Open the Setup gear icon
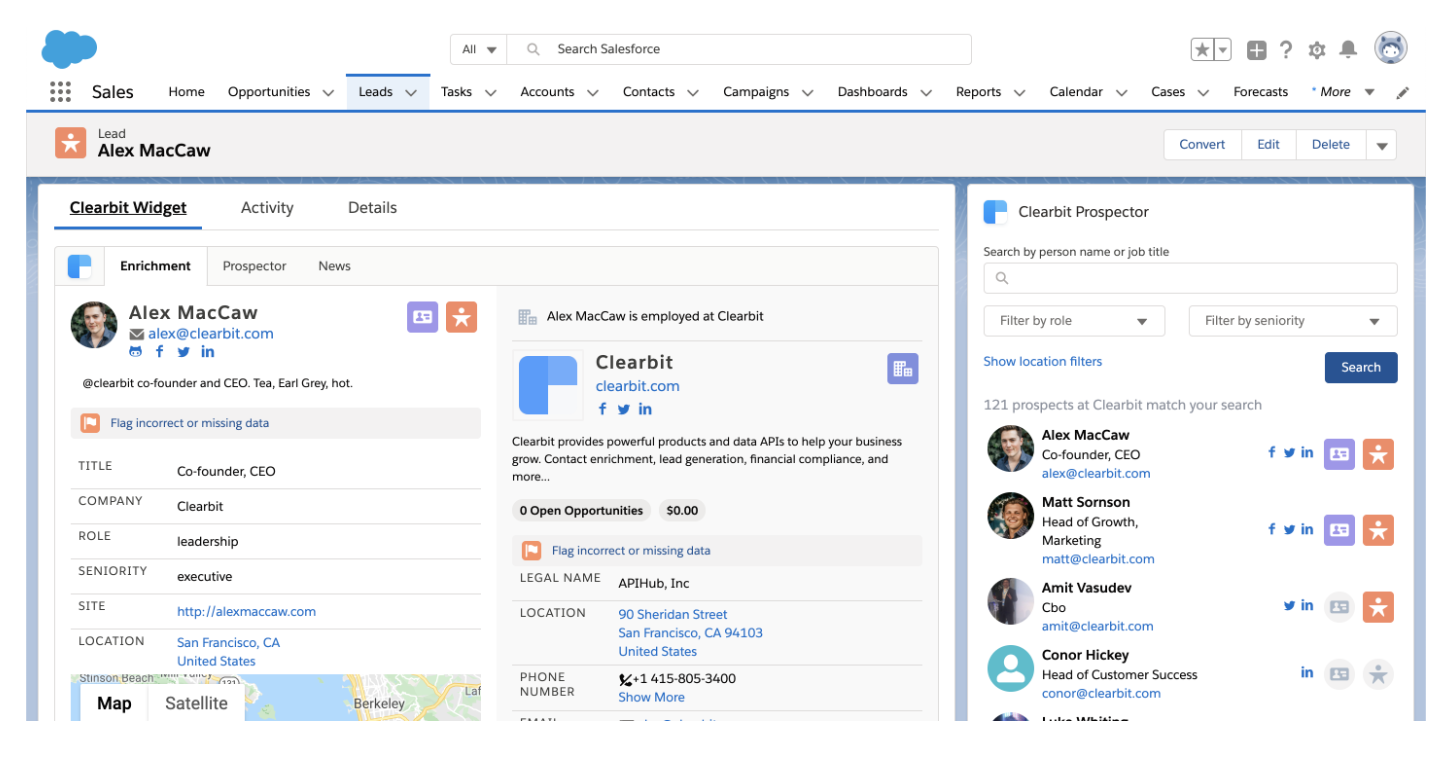This screenshot has width=1434, height=758. point(1317,49)
